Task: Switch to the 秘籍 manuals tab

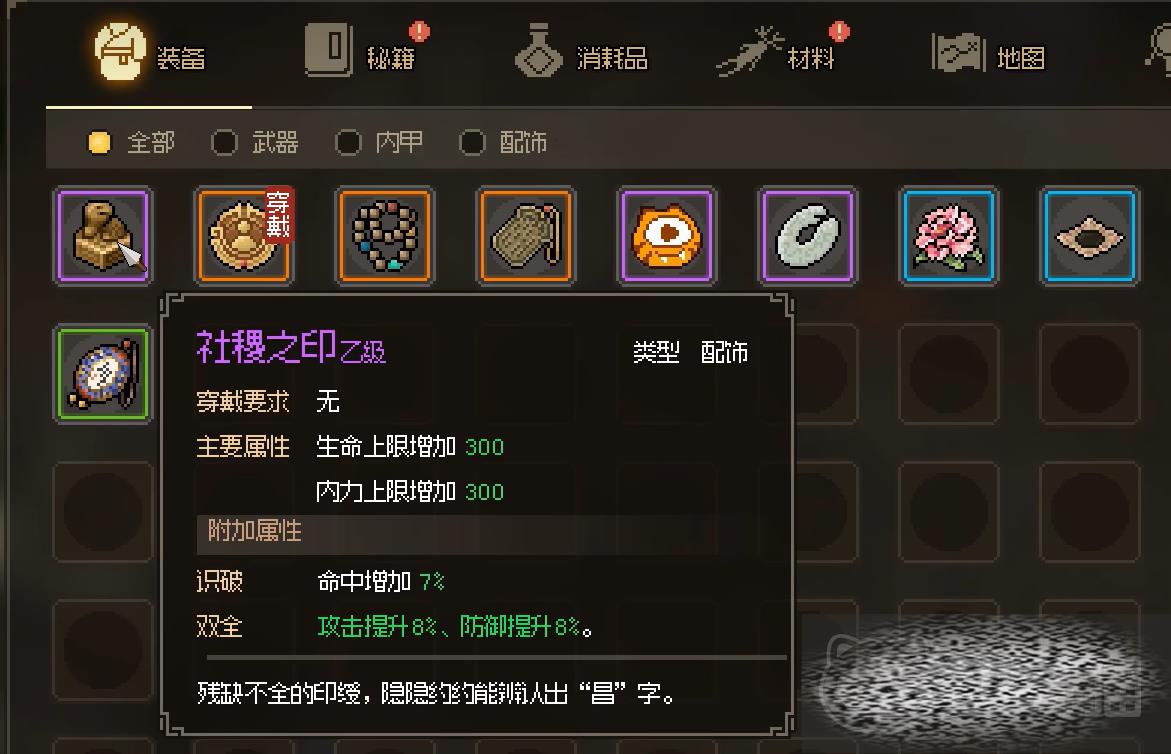Action: point(361,52)
